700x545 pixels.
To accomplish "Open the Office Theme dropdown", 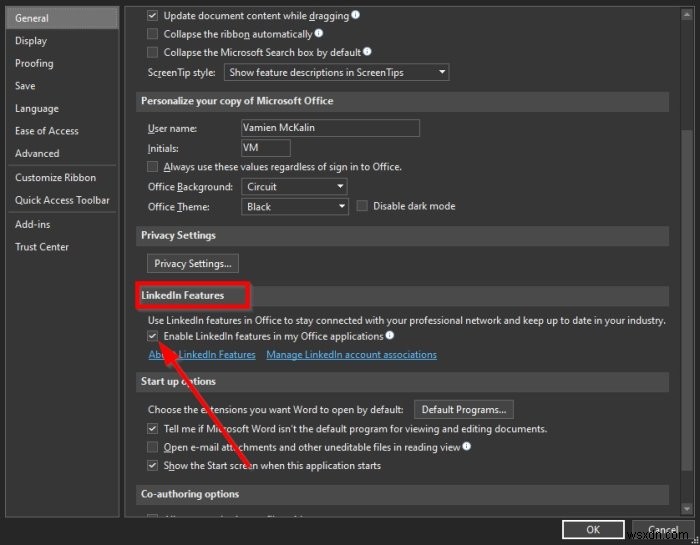I will point(295,207).
